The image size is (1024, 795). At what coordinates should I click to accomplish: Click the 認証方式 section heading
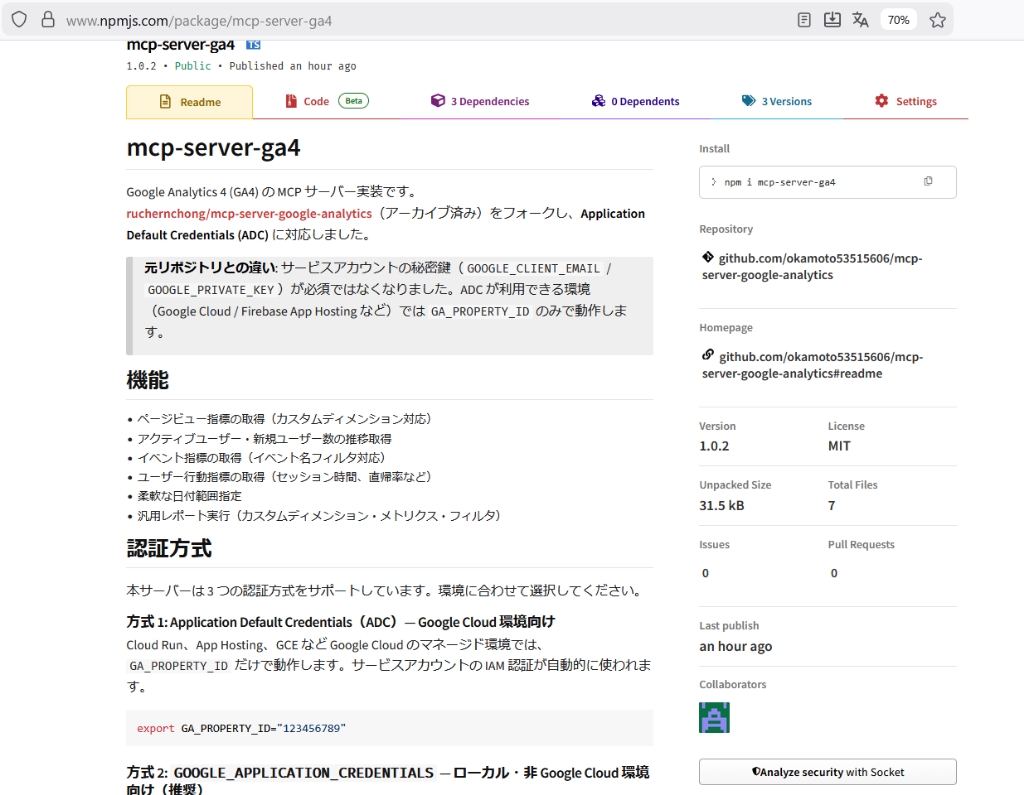coord(169,548)
